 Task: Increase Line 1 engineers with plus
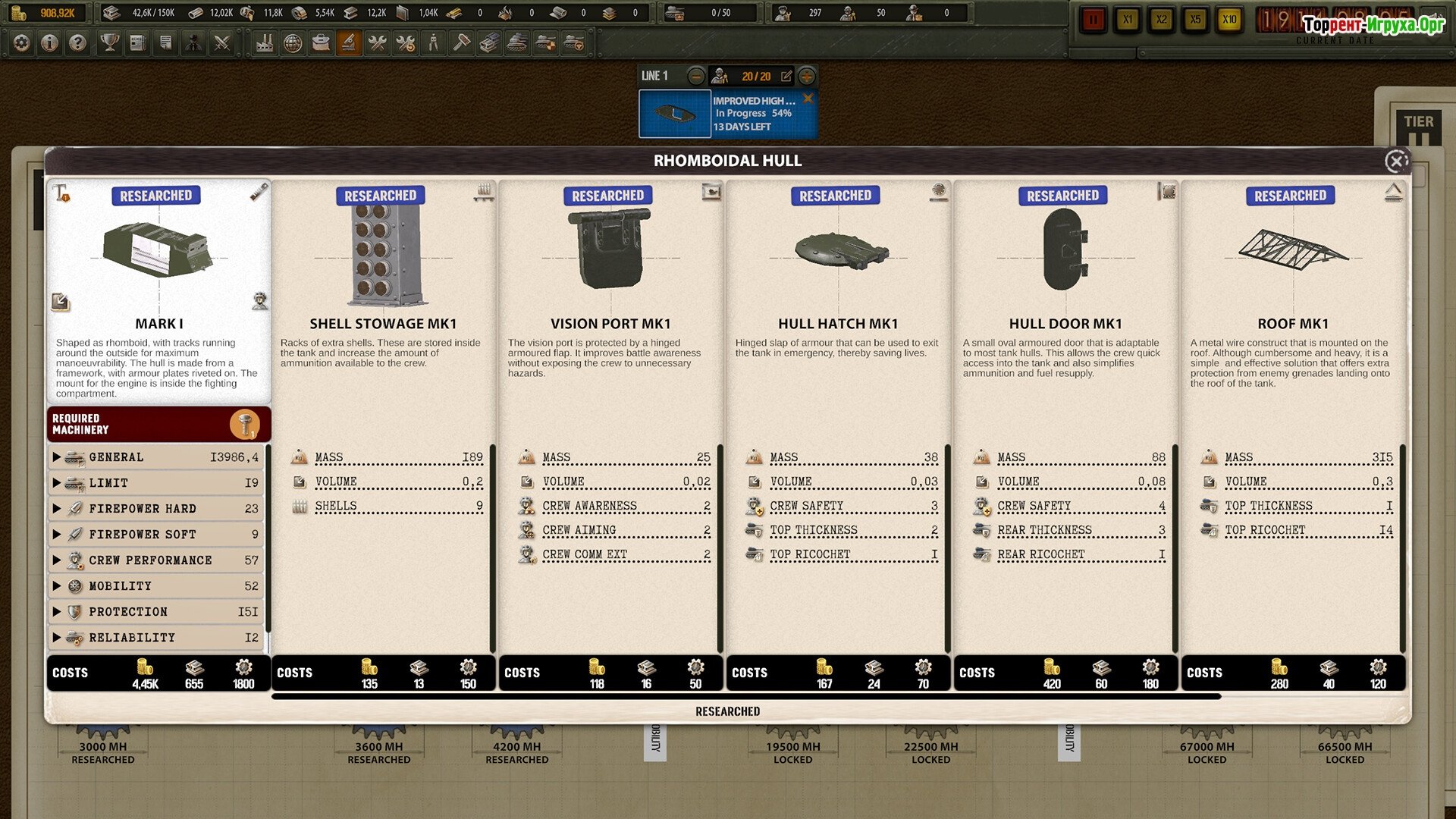click(807, 76)
